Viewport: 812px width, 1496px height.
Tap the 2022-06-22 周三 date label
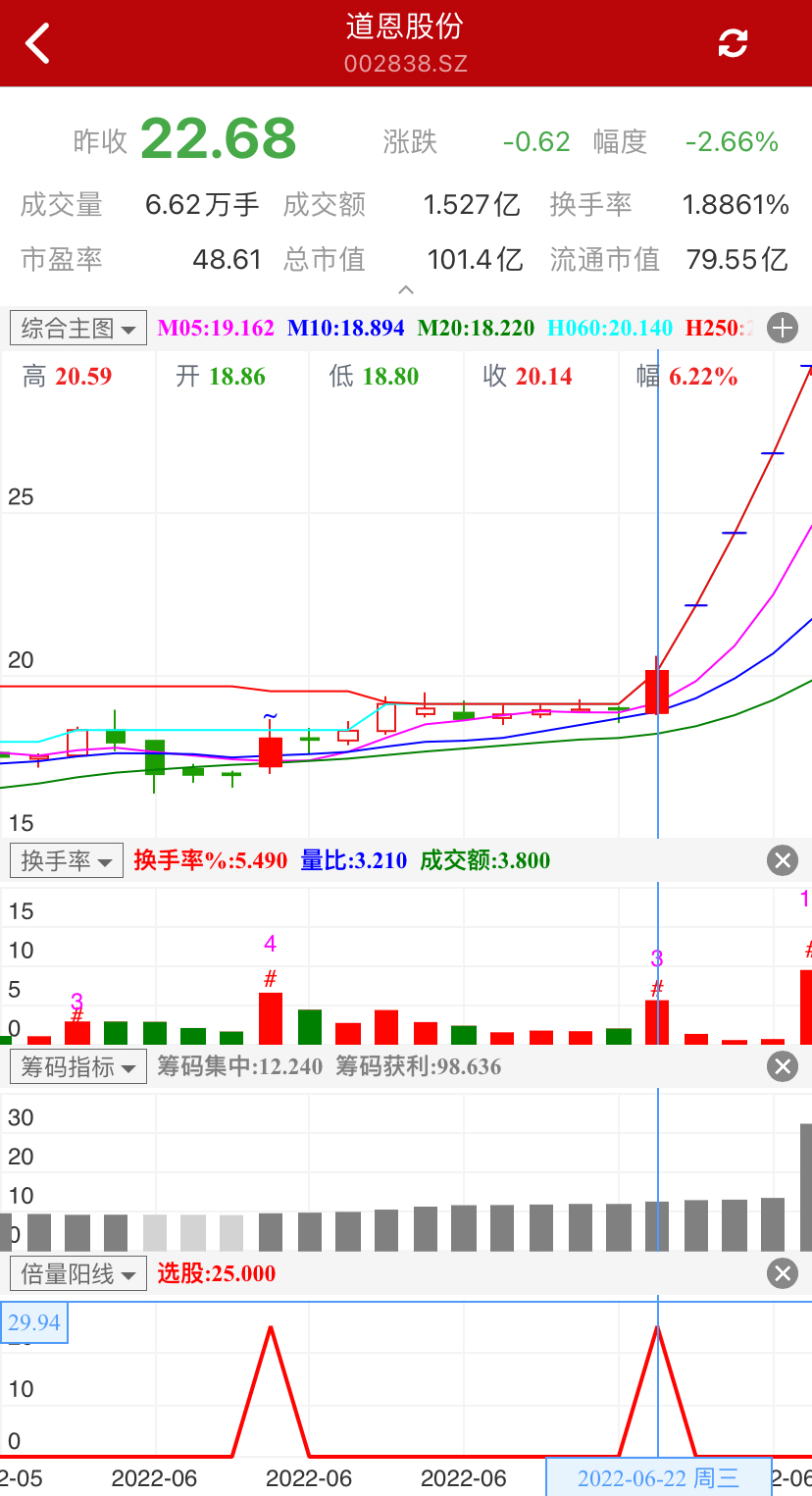[x=657, y=1478]
